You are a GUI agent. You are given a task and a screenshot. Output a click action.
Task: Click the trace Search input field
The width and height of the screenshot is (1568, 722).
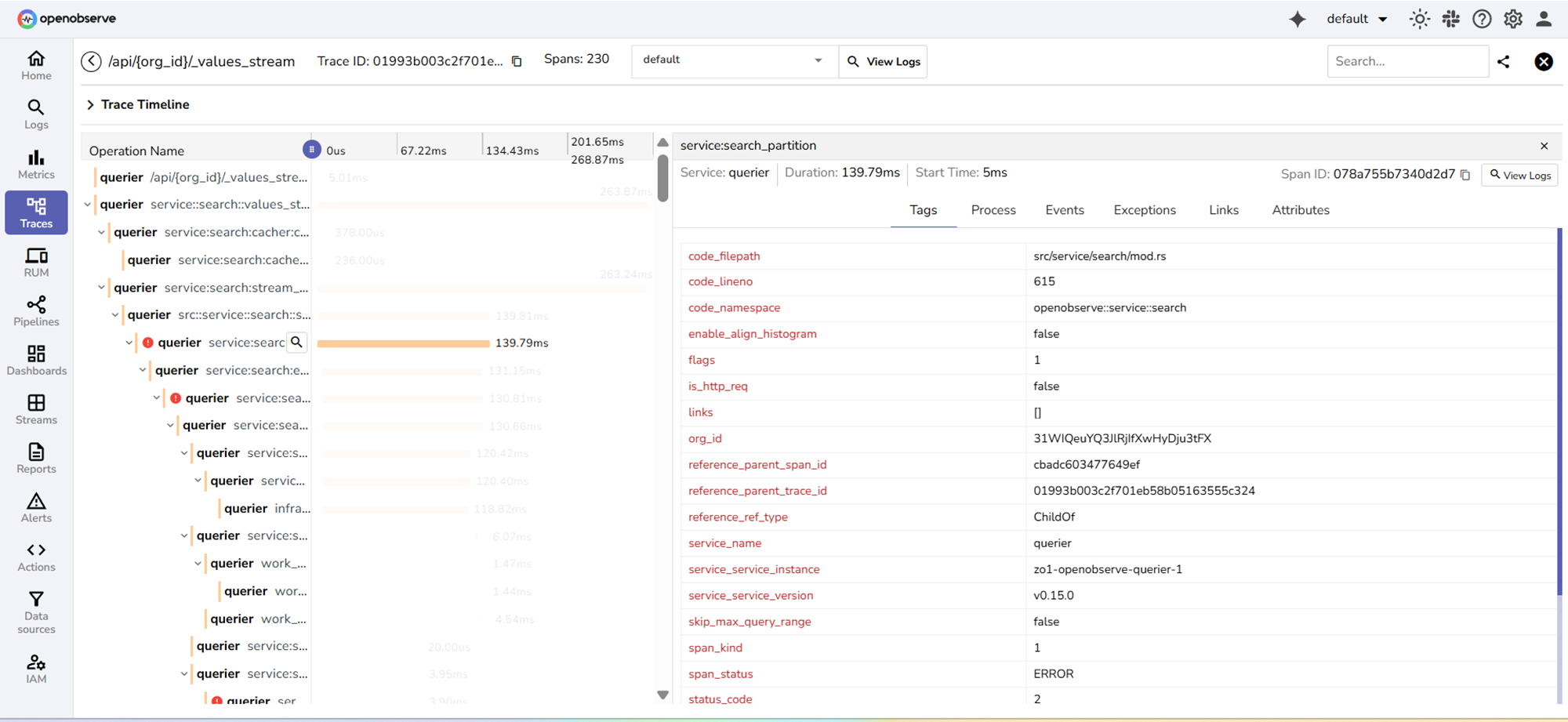tap(1406, 61)
